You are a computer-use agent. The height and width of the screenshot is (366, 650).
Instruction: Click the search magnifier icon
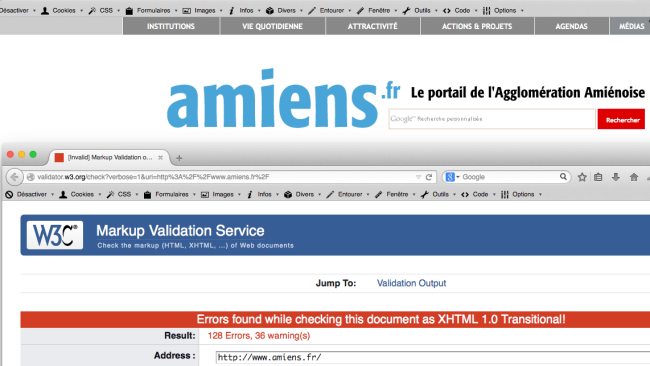pyautogui.click(x=563, y=177)
